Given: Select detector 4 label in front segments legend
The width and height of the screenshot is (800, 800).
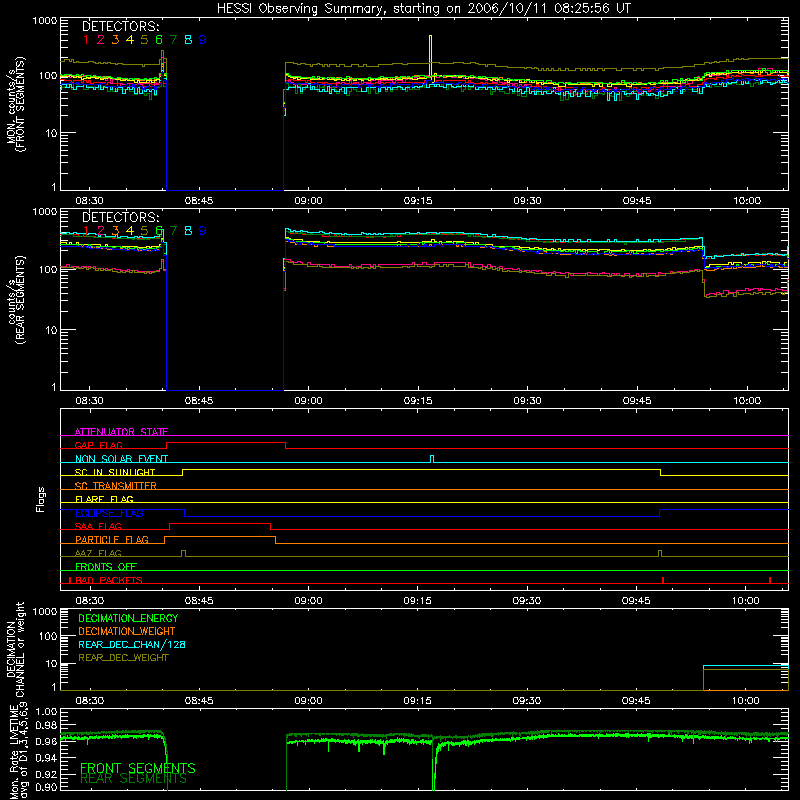Looking at the screenshot, I should (130, 40).
